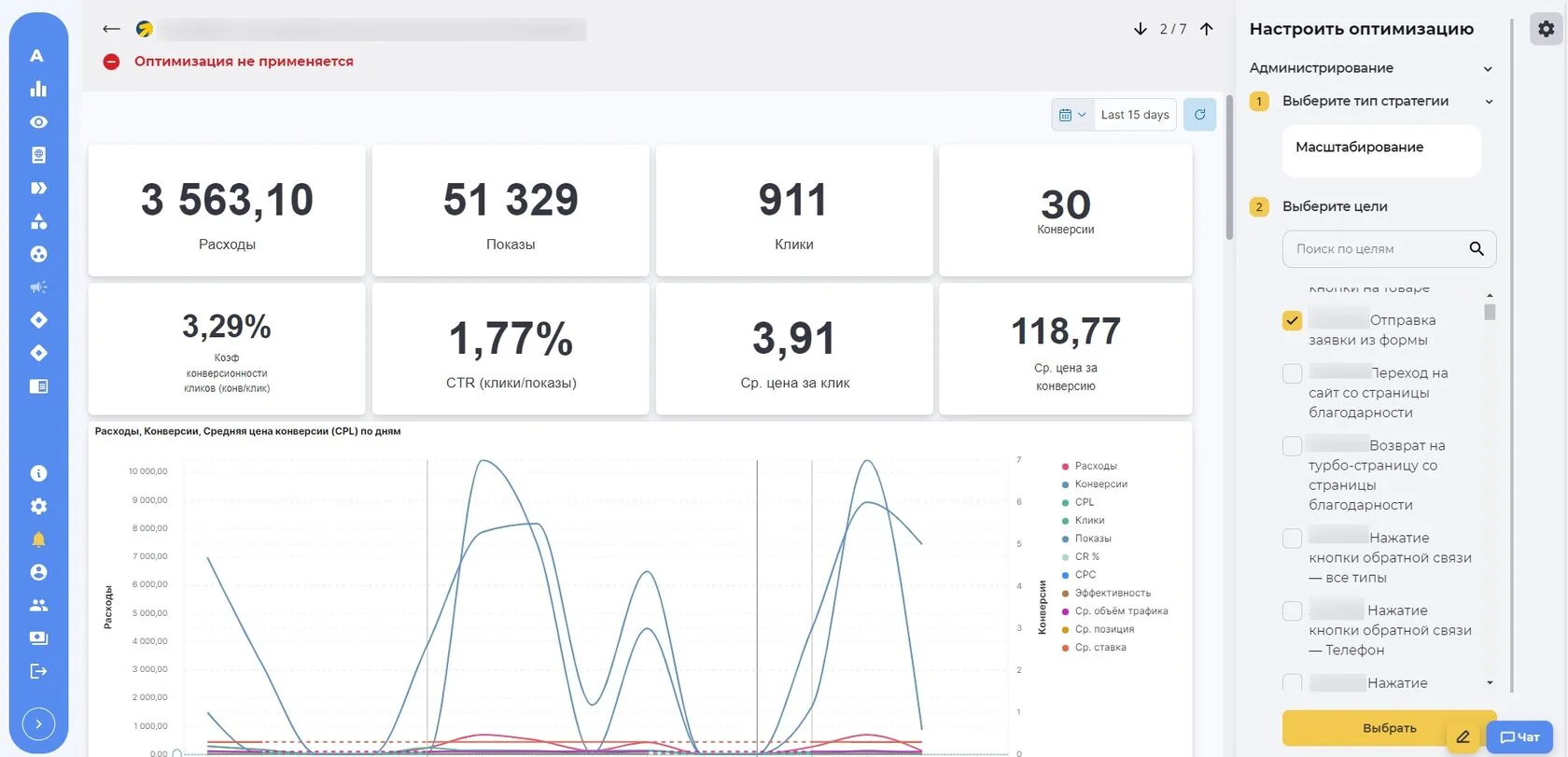This screenshot has width=1568, height=757.
Task: Click the logout icon in sidebar
Action: pos(38,671)
